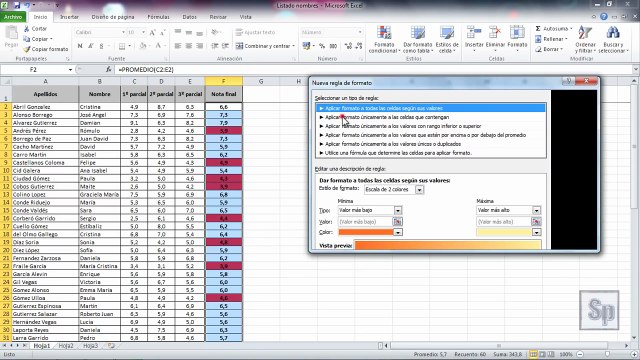Open Mínima color dropdown arrow
The image size is (640, 360).
click(x=398, y=232)
